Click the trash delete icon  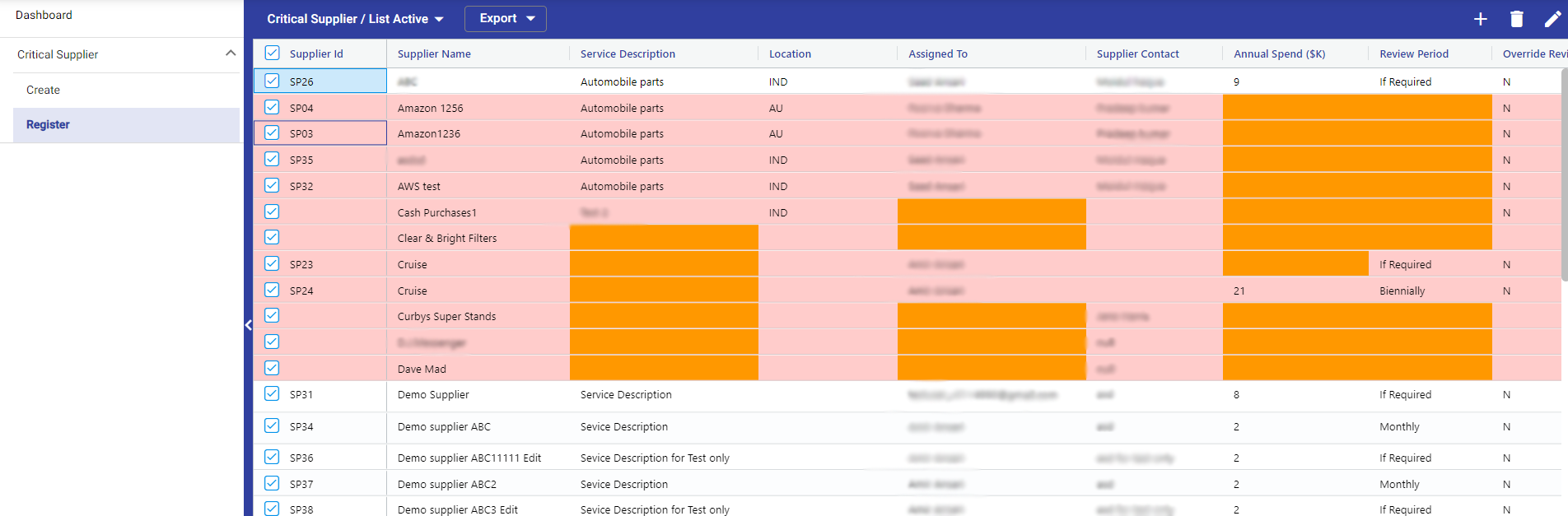(x=1516, y=19)
